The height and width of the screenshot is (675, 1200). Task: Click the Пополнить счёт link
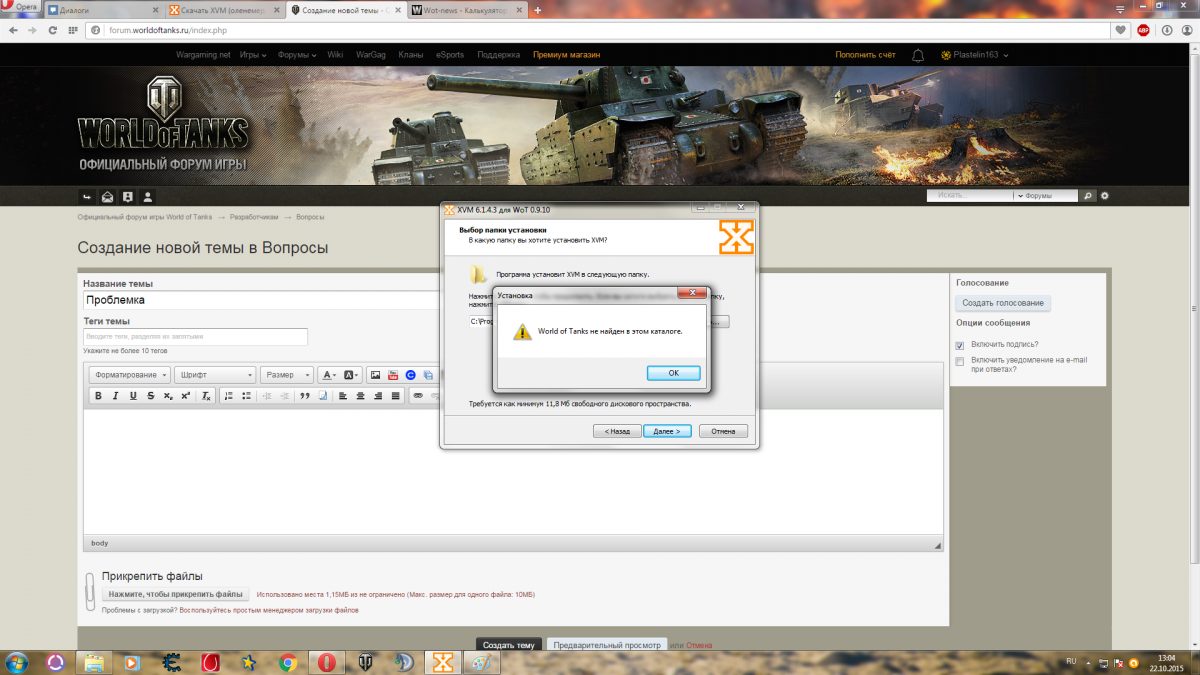(x=865, y=55)
